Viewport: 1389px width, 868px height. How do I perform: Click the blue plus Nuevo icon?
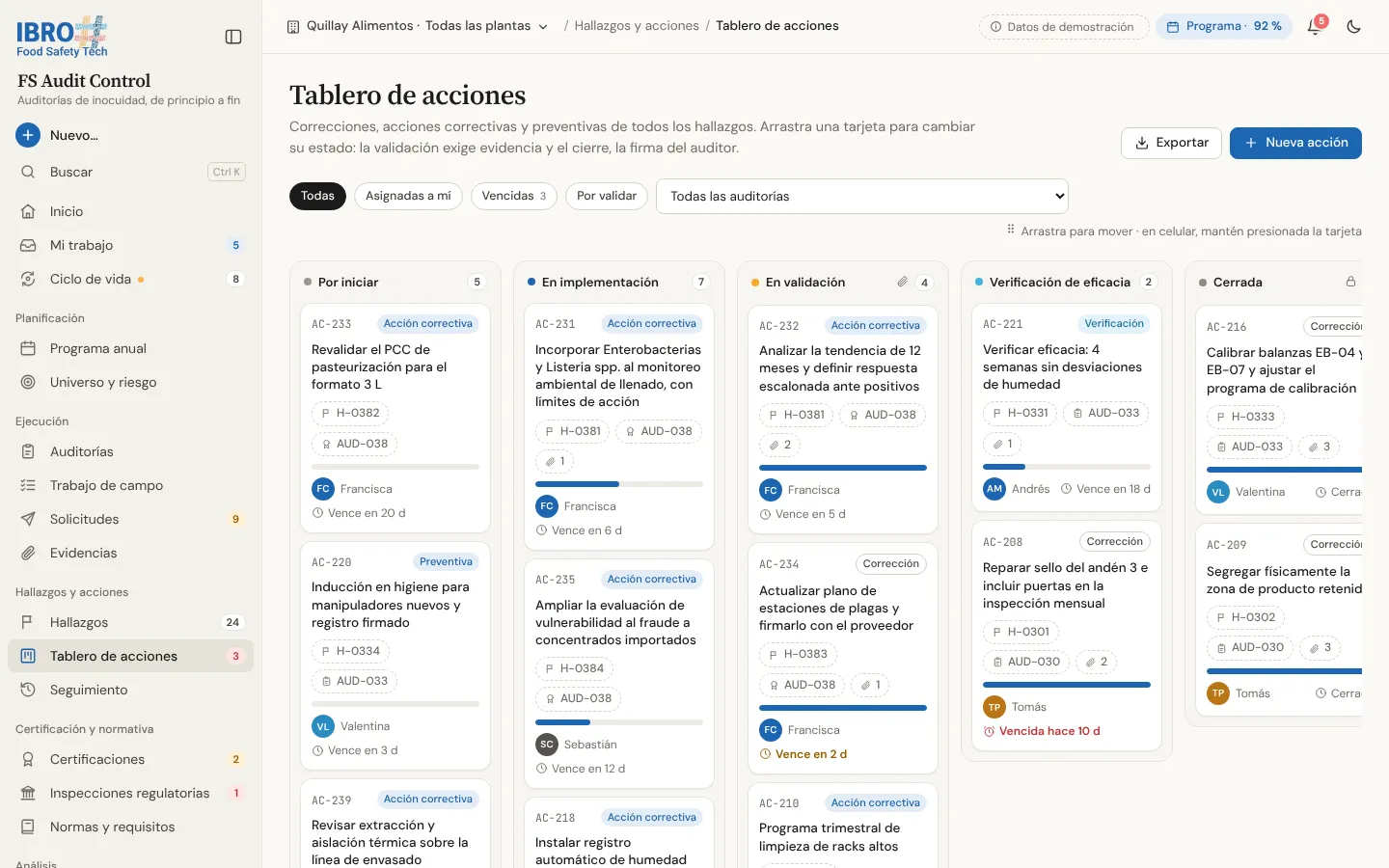28,135
